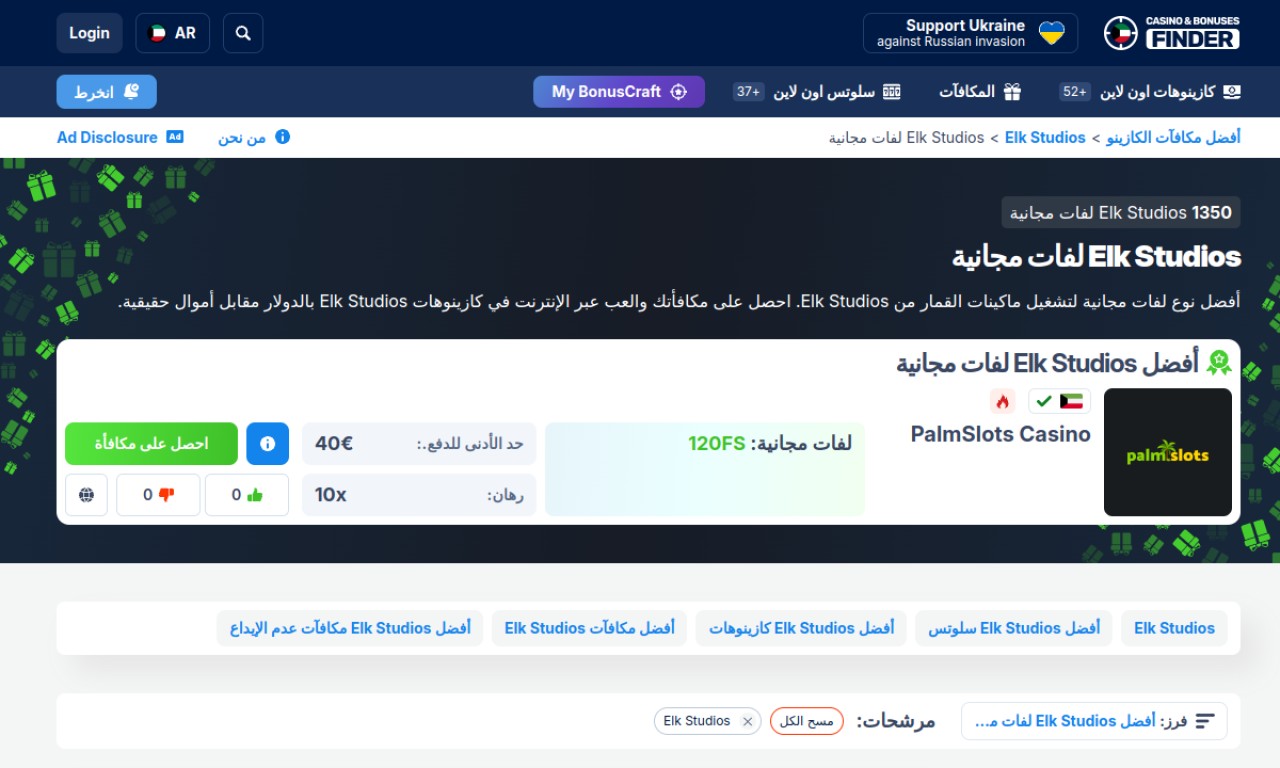
Task: Open the فرز sort dropdown
Action: 1094,721
